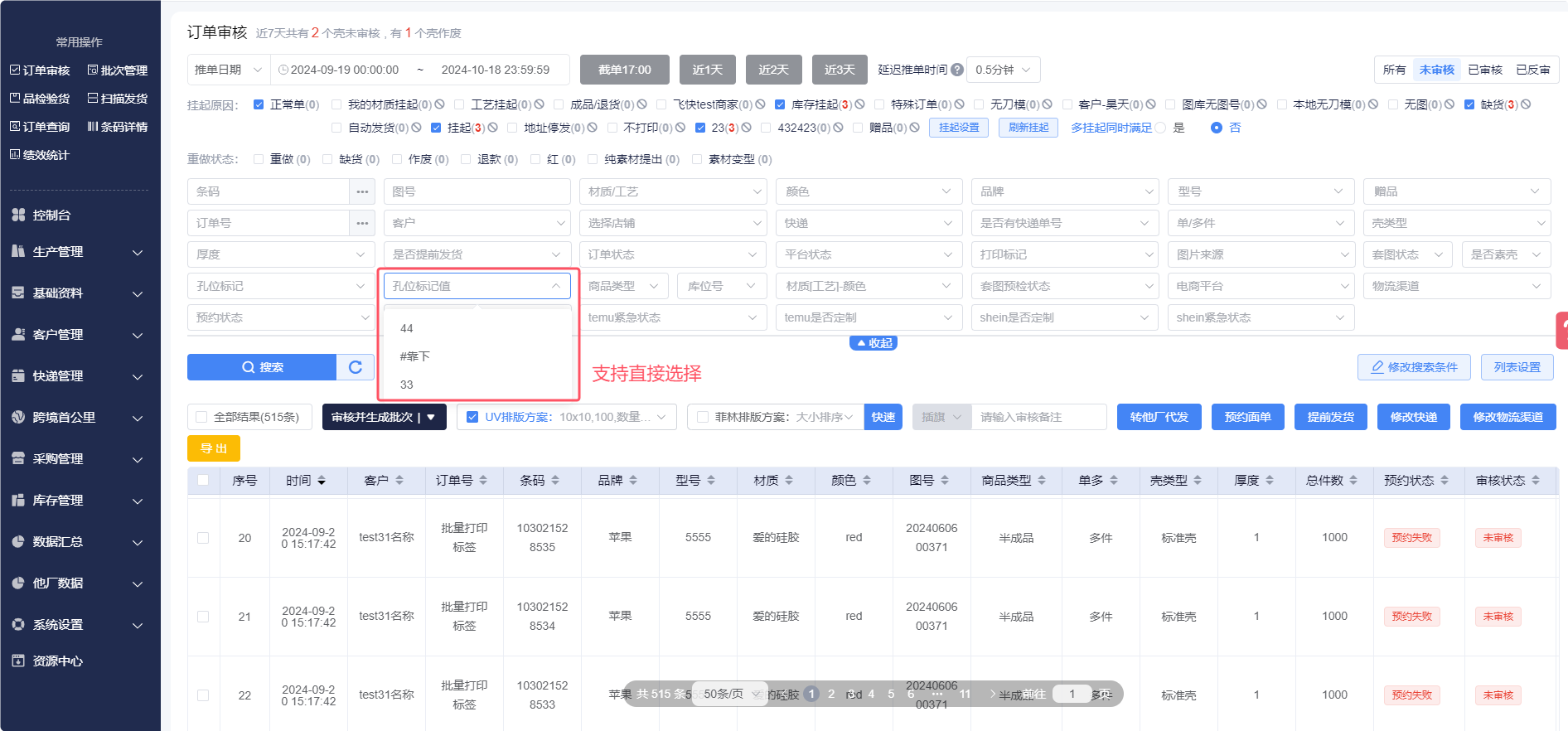Click the 控制台 dashboard icon
1568x731 pixels.
pyautogui.click(x=18, y=215)
